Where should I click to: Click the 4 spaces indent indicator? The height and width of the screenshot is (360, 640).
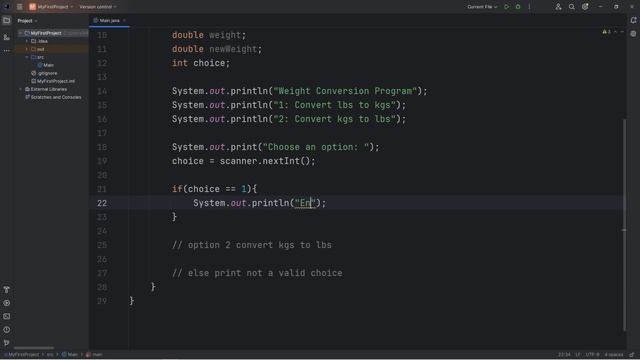[x=613, y=355]
